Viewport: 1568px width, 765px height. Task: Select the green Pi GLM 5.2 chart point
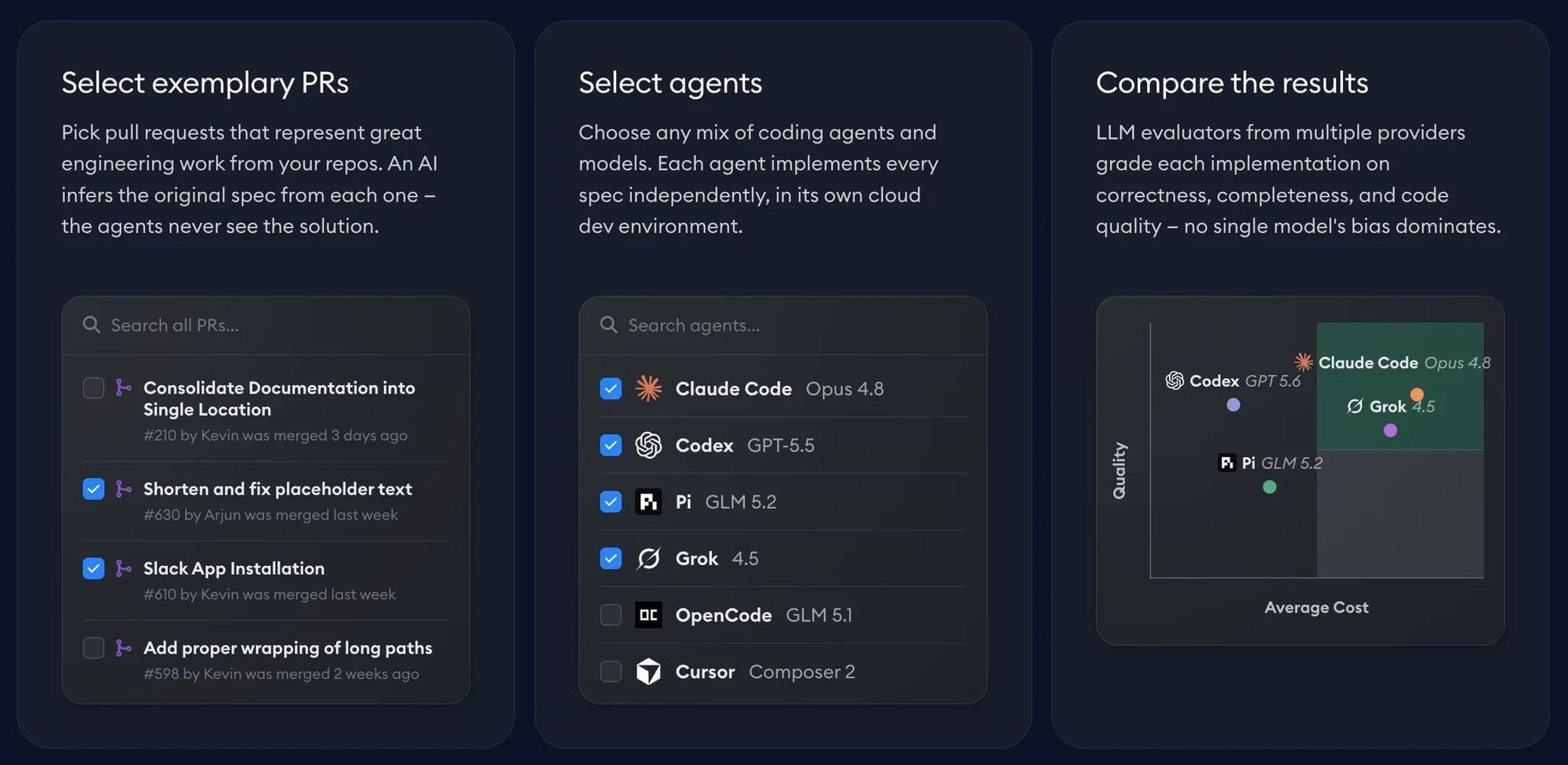pos(1269,487)
